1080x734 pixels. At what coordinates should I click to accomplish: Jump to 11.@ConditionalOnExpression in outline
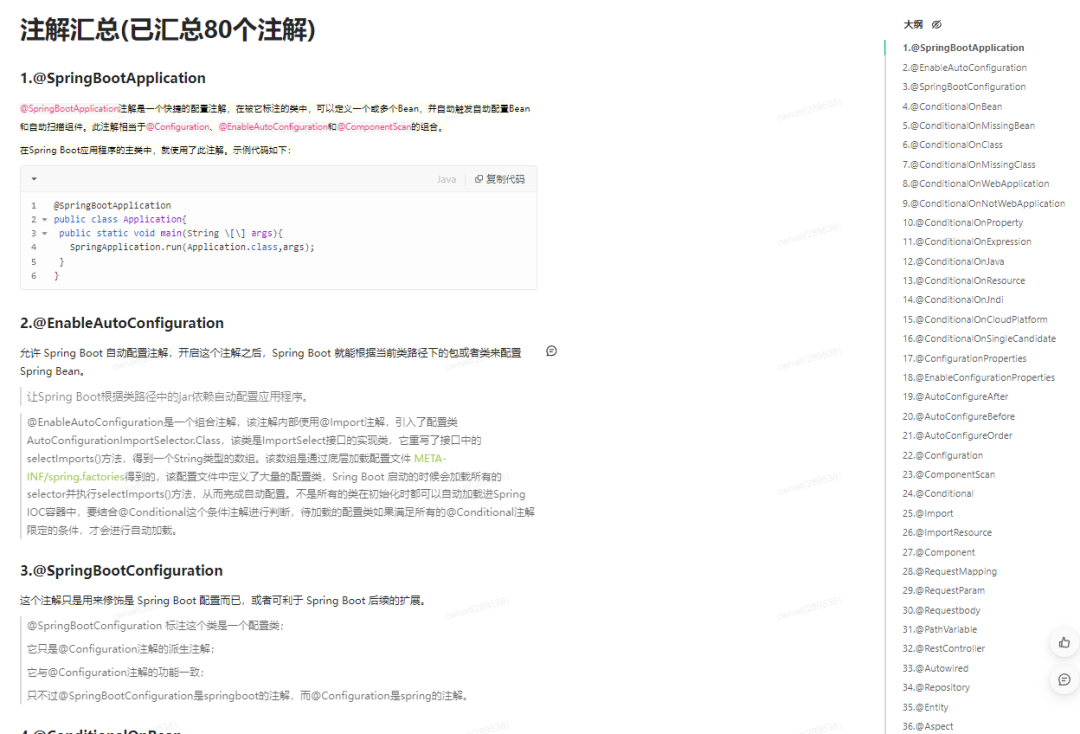(x=966, y=242)
